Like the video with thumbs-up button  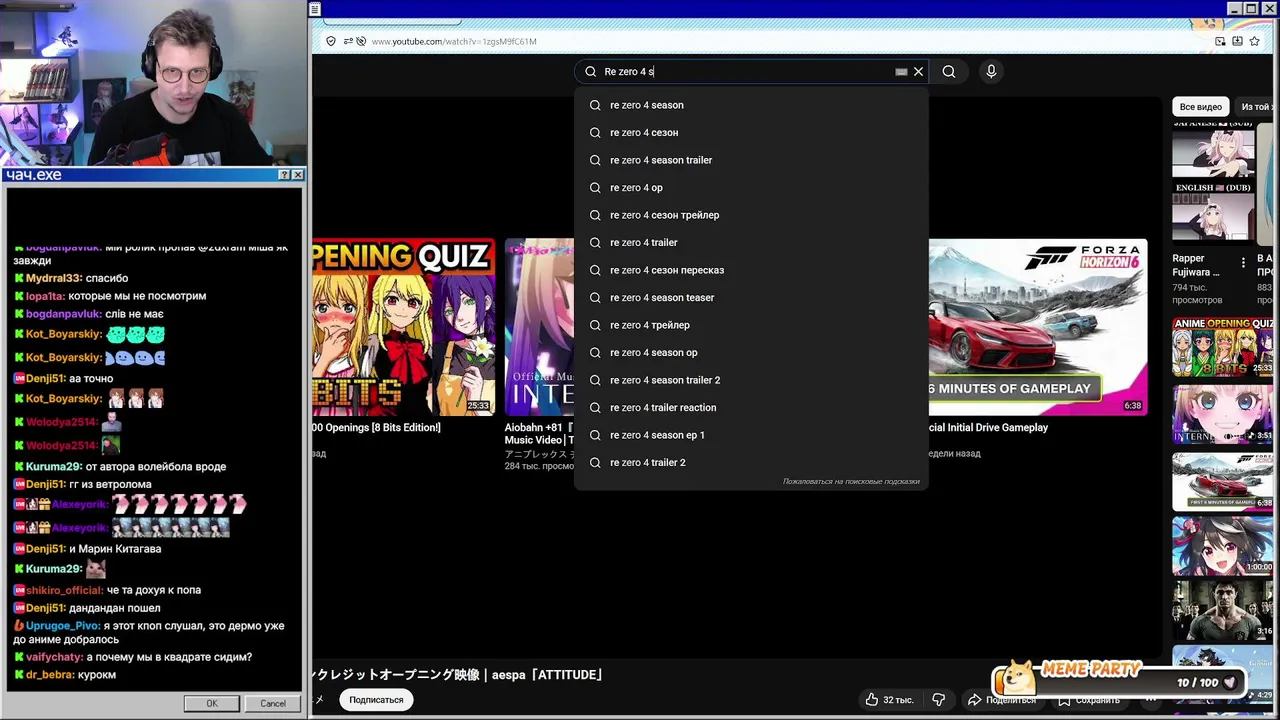[x=890, y=700]
